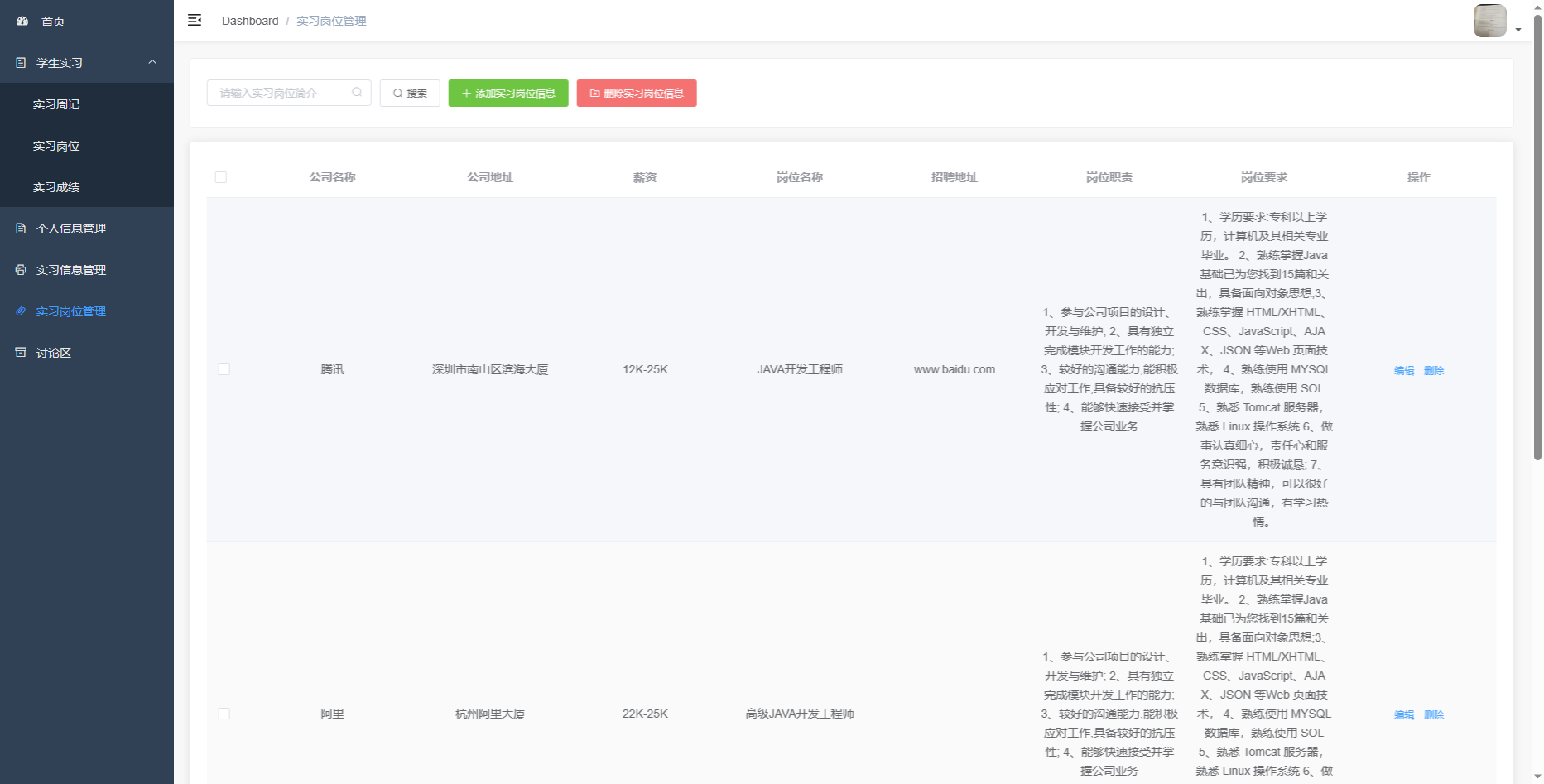Click the 个人信息管理 document icon
Viewport: 1544px width, 784px height.
pos(21,228)
